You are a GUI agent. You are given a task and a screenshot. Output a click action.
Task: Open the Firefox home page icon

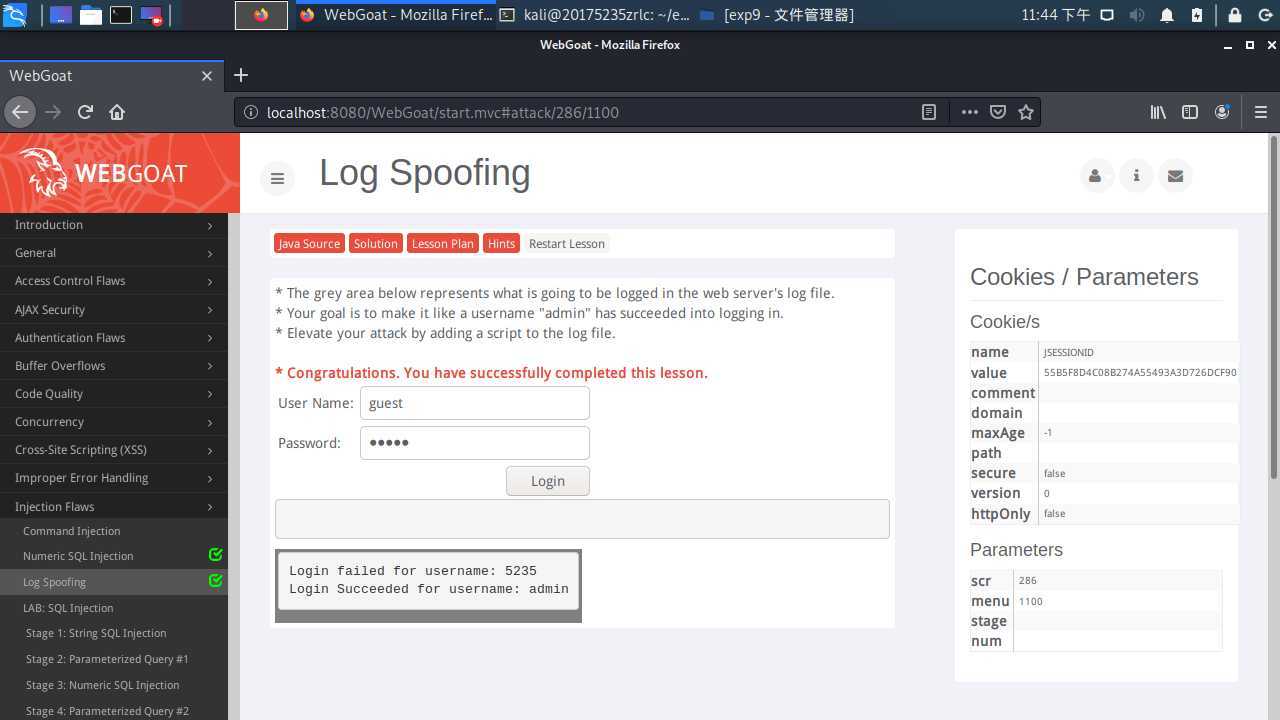(117, 112)
